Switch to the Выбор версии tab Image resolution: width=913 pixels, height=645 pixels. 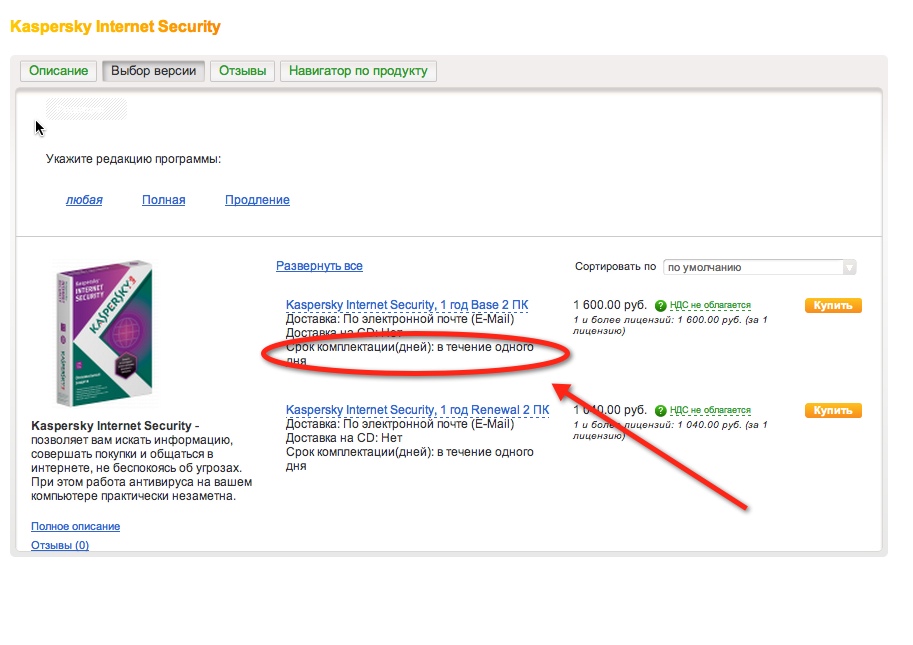point(154,71)
